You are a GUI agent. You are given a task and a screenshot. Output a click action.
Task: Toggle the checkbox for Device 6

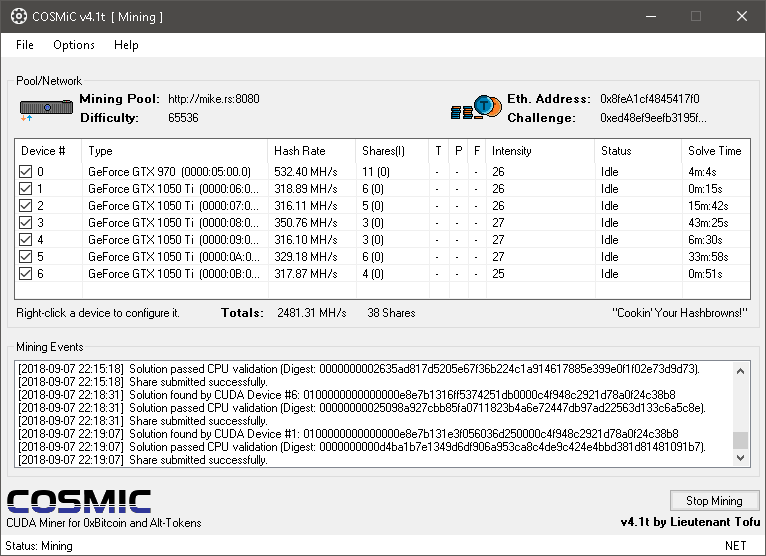tap(25, 274)
